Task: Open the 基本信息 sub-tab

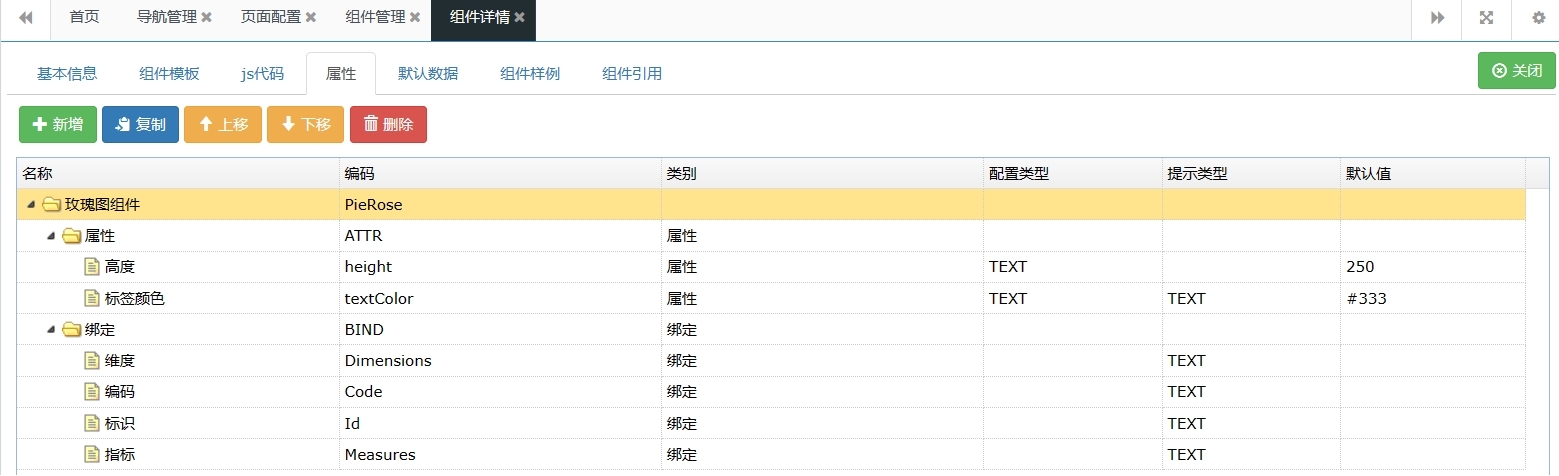Action: point(67,74)
